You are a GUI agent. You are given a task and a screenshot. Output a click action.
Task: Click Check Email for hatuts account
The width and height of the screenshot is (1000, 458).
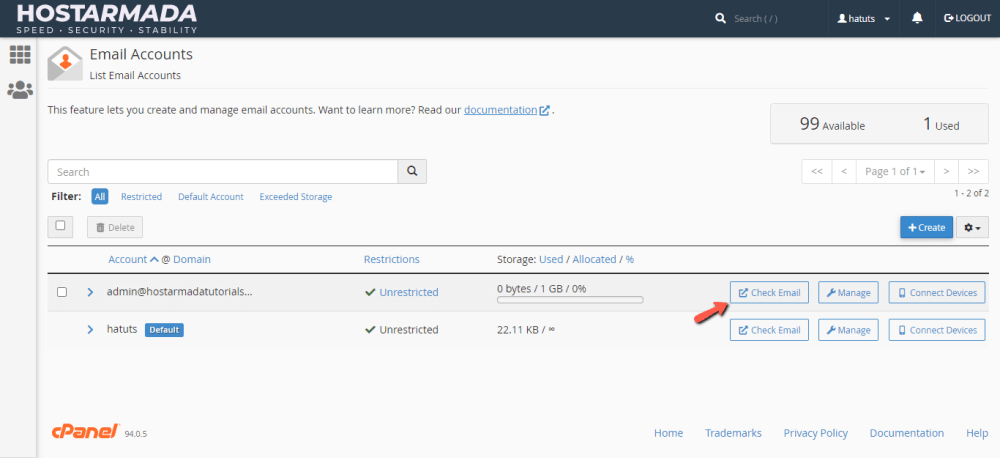point(769,330)
